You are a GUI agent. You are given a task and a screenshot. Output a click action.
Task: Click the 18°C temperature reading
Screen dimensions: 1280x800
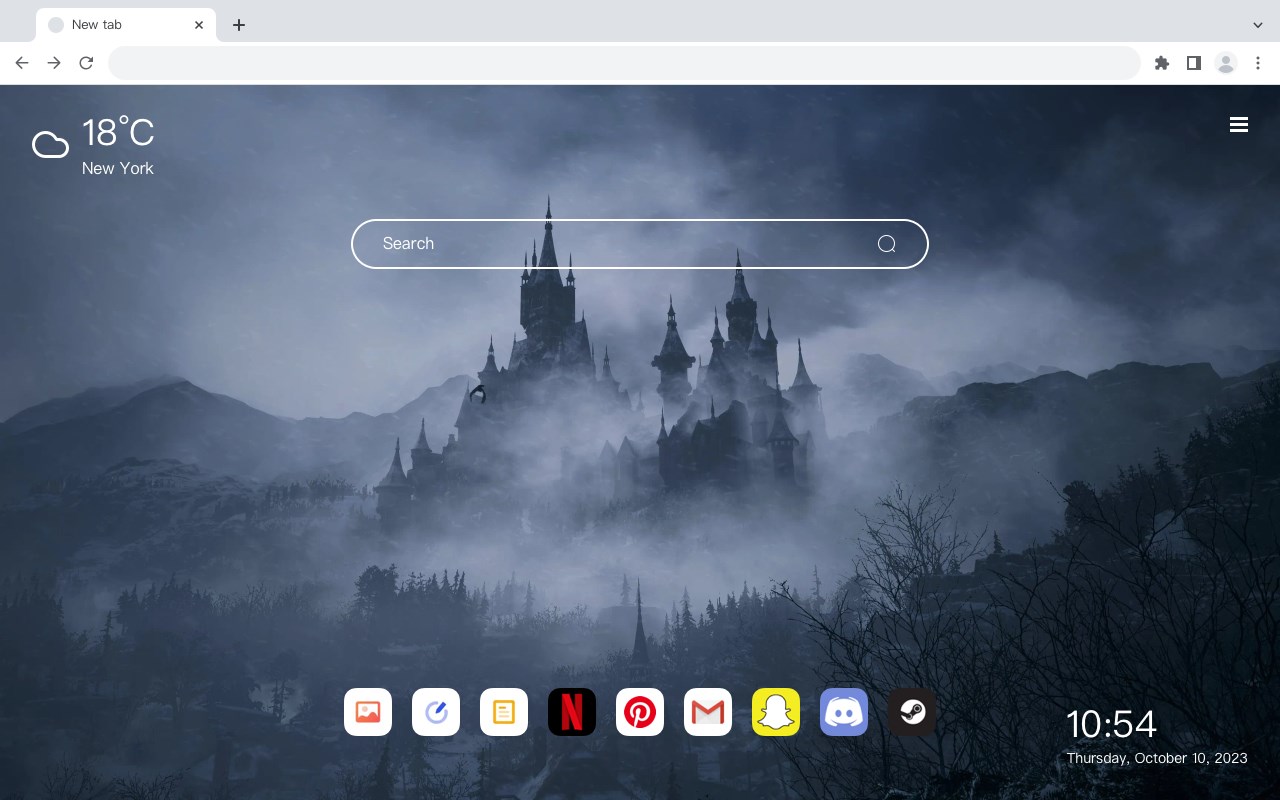[118, 133]
